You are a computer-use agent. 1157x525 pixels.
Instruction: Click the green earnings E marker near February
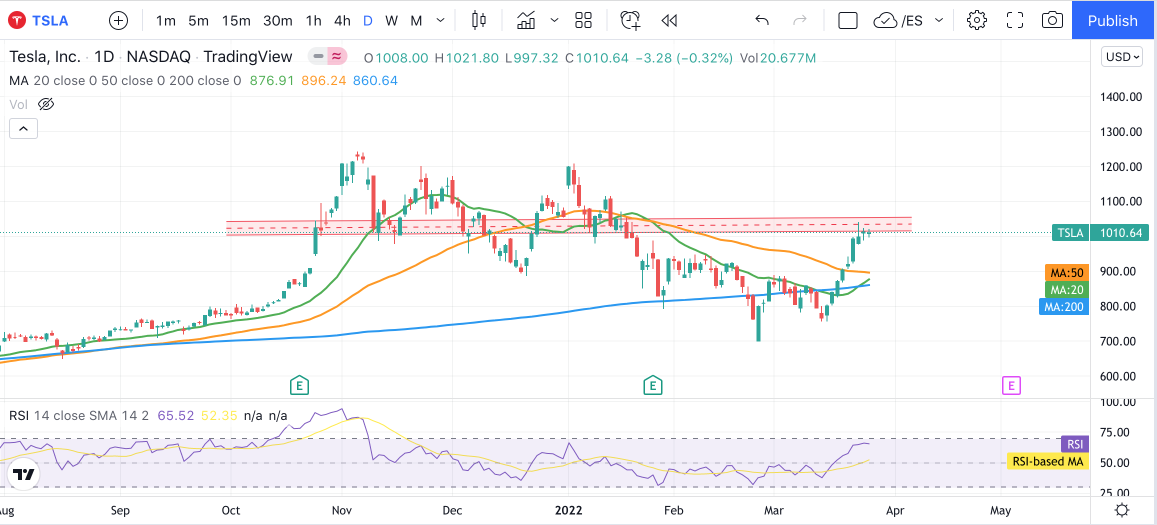click(652, 384)
